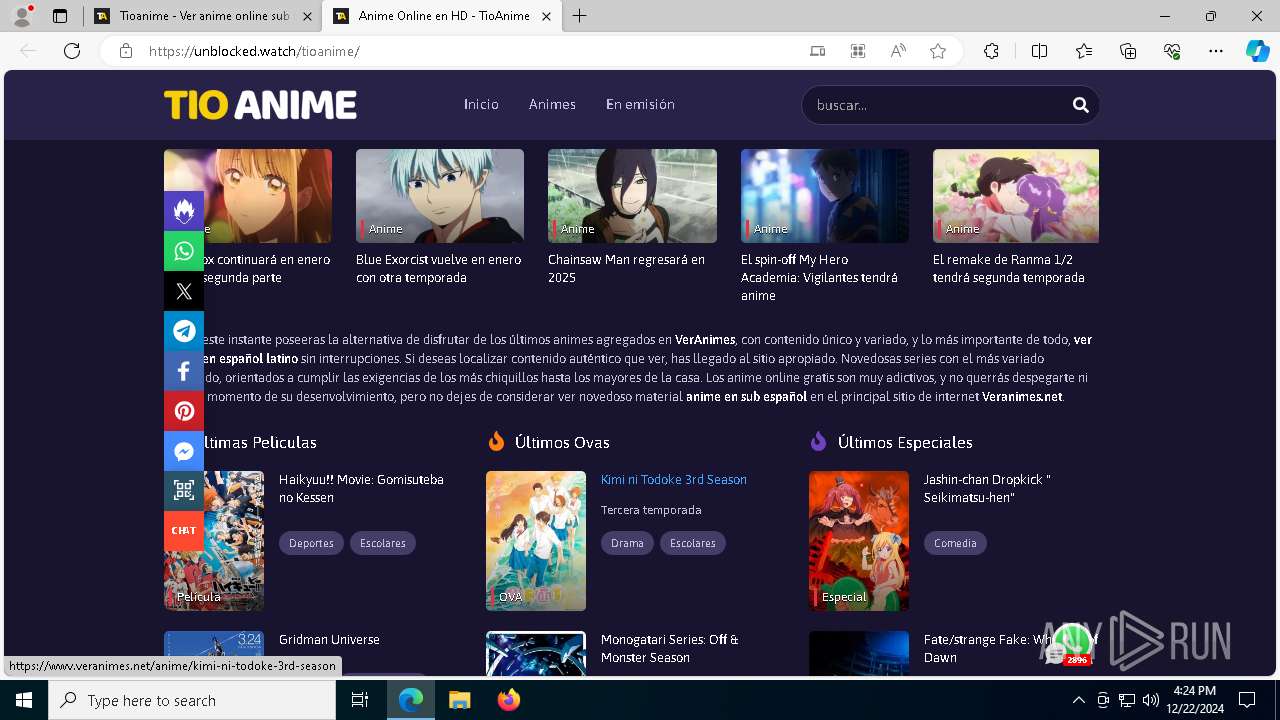Open Inicio navigation menu item
Screen dimensions: 1280x720
pos(481,104)
